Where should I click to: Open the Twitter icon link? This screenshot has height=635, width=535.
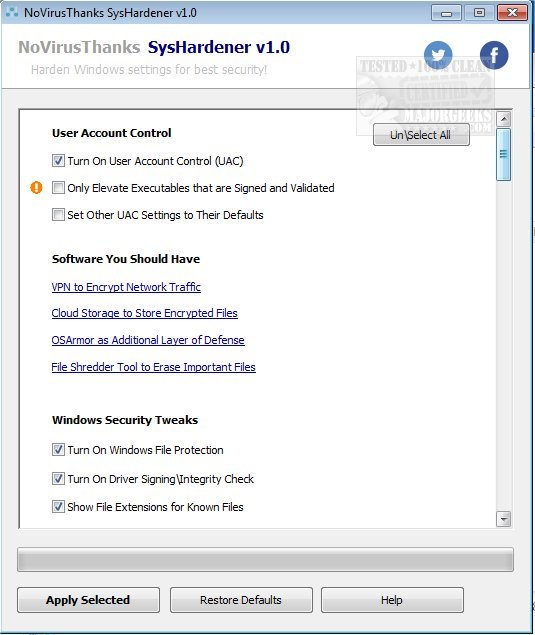coord(438,55)
